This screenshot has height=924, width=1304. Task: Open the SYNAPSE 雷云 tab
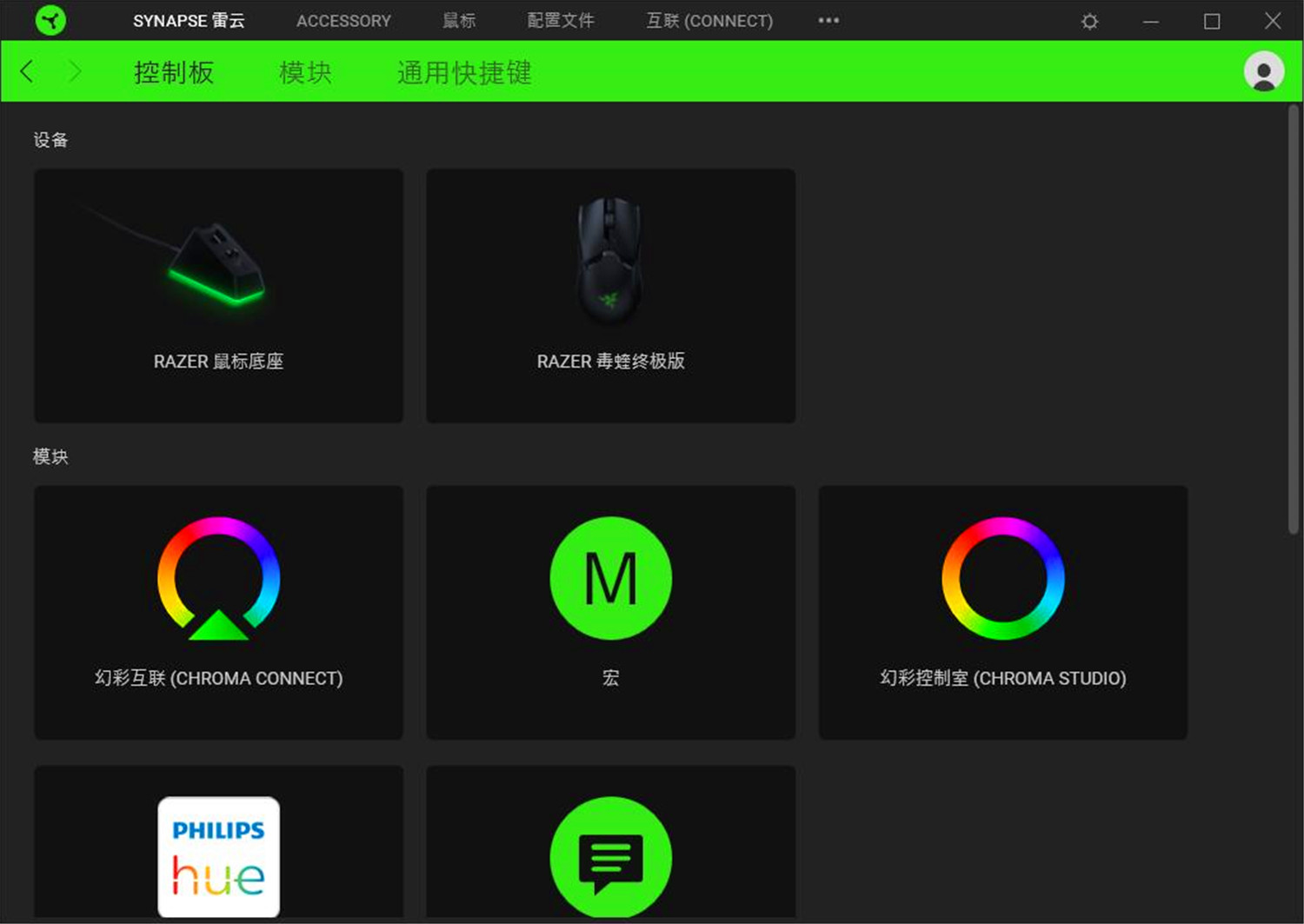click(189, 21)
